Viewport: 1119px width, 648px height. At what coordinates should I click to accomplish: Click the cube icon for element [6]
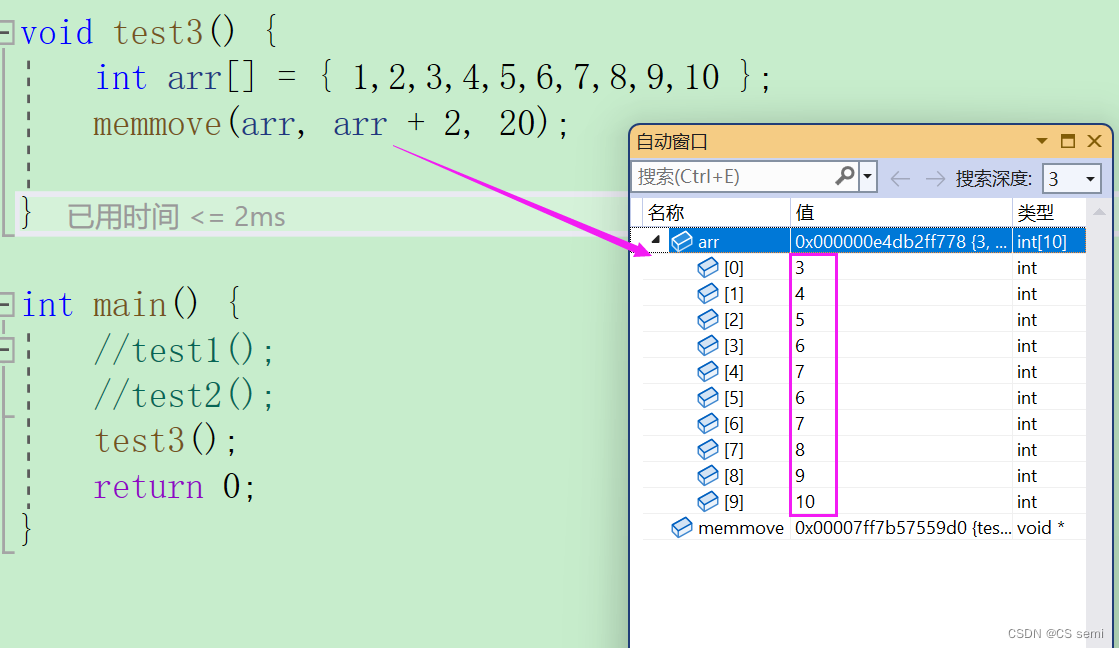[x=707, y=424]
